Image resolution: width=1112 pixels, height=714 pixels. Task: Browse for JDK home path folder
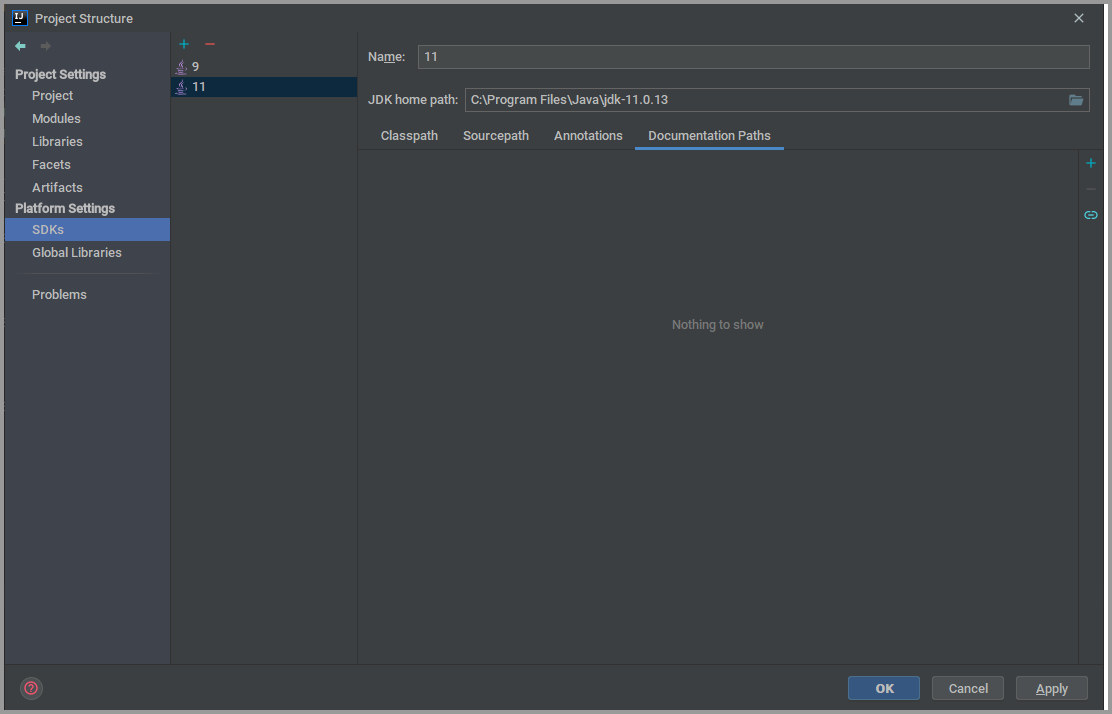1076,100
